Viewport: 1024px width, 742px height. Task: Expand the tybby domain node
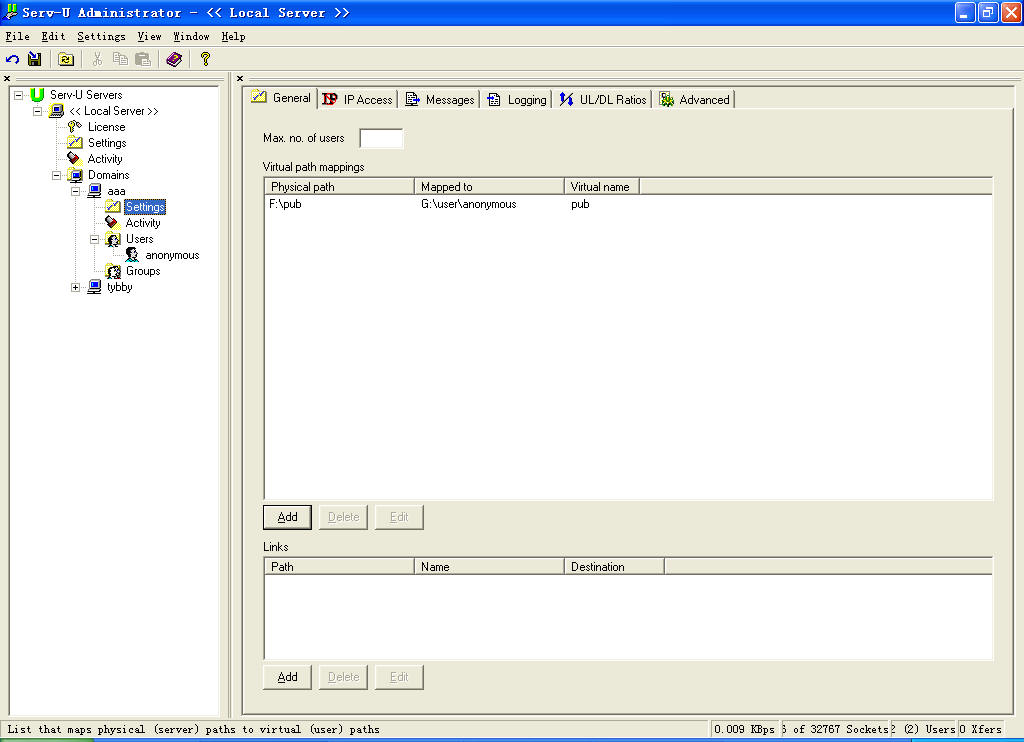[76, 288]
